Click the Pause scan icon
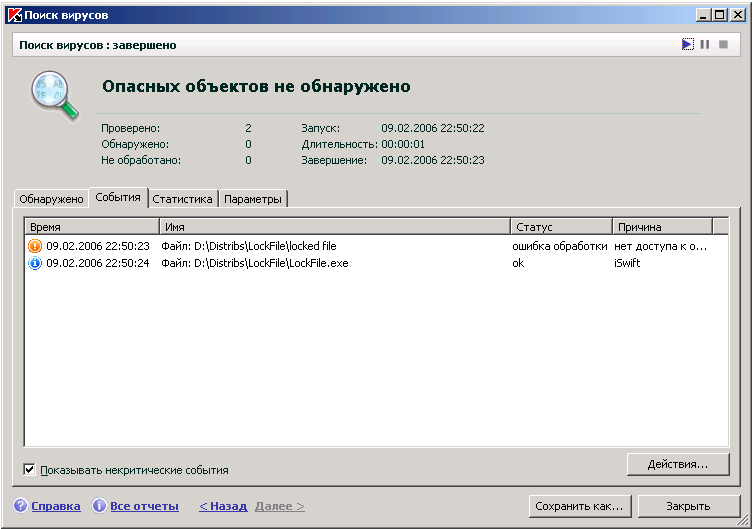752x529 pixels. 705,45
